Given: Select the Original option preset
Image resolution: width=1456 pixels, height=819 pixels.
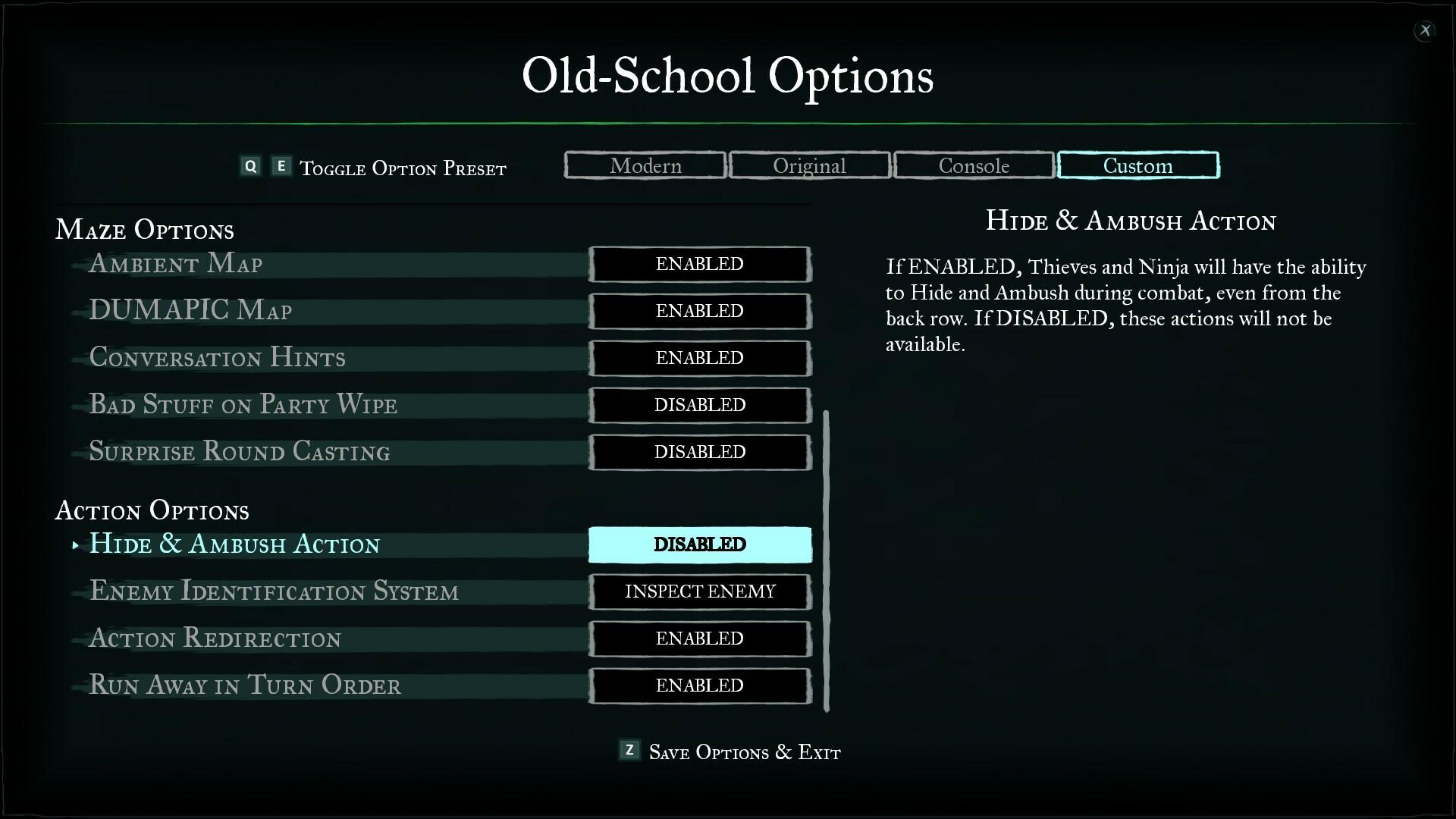Looking at the screenshot, I should pyautogui.click(x=809, y=165).
